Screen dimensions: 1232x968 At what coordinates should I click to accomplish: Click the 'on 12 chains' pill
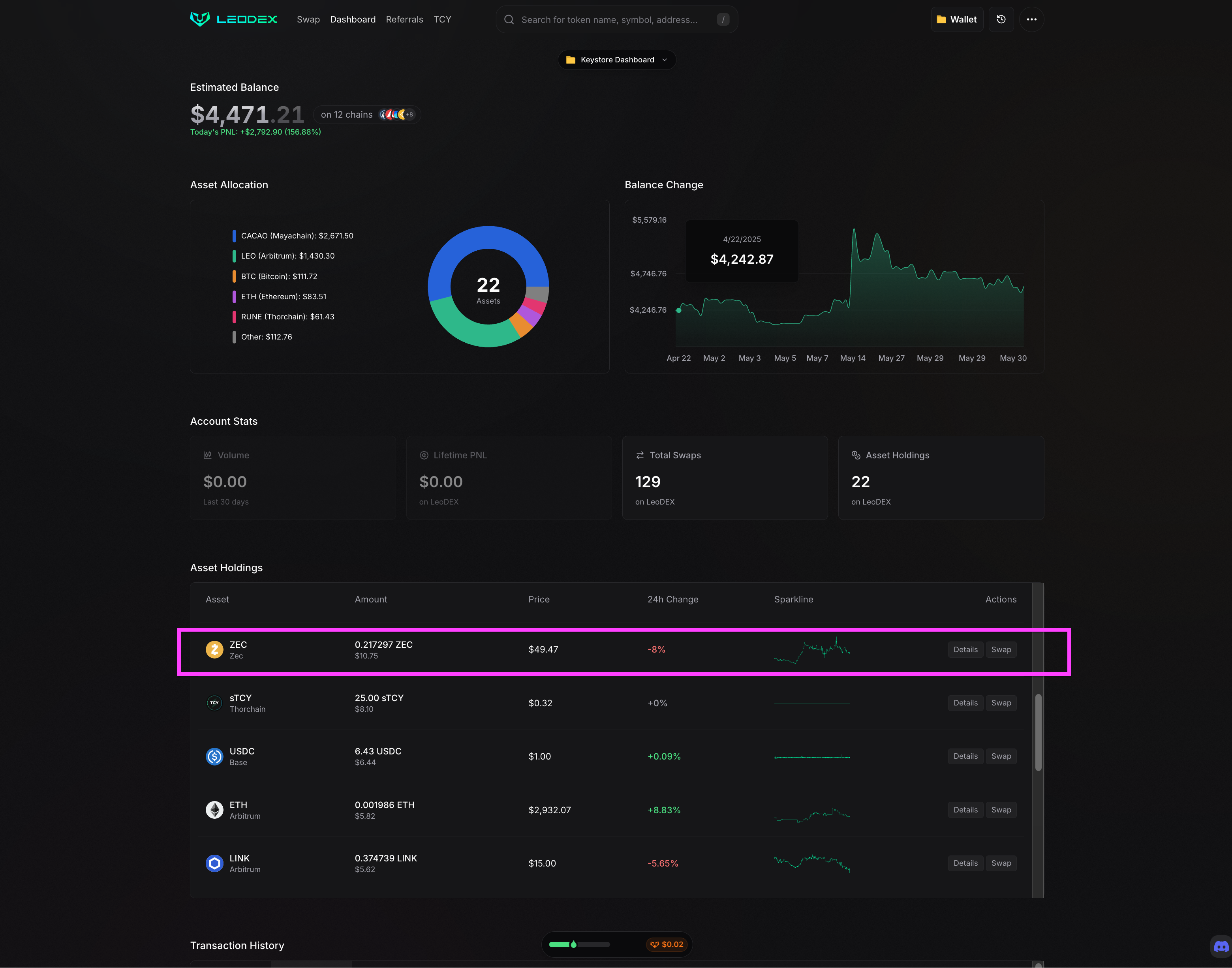pyautogui.click(x=367, y=114)
